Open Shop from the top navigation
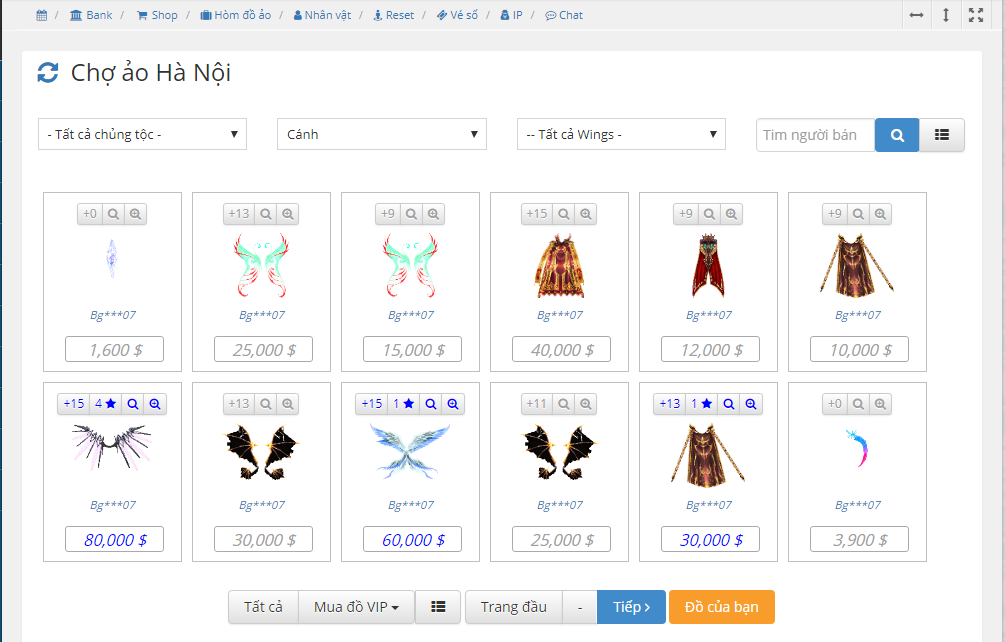This screenshot has height=642, width=1005. tap(157, 15)
